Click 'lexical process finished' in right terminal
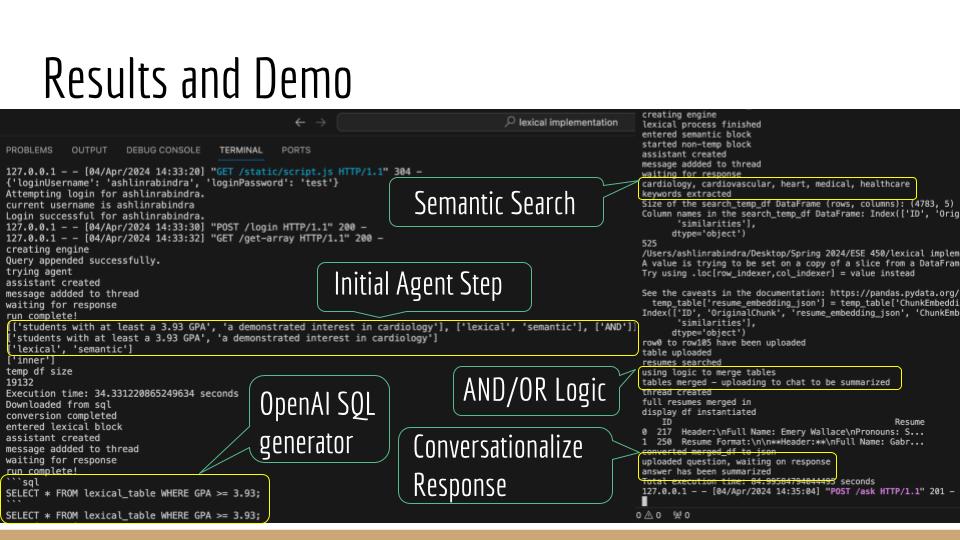Image resolution: width=960 pixels, height=540 pixels. (x=701, y=124)
